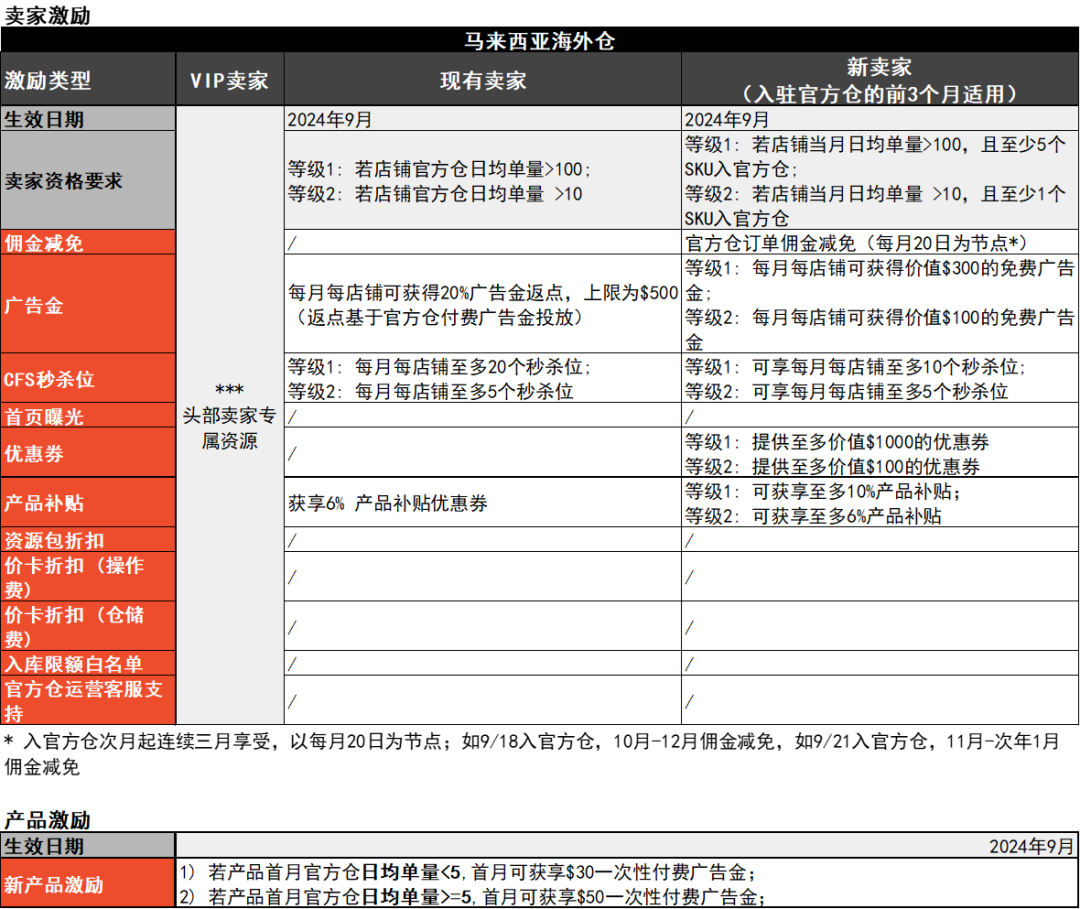Click the 首页曝光 row label
1080x909 pixels.
click(x=45, y=415)
